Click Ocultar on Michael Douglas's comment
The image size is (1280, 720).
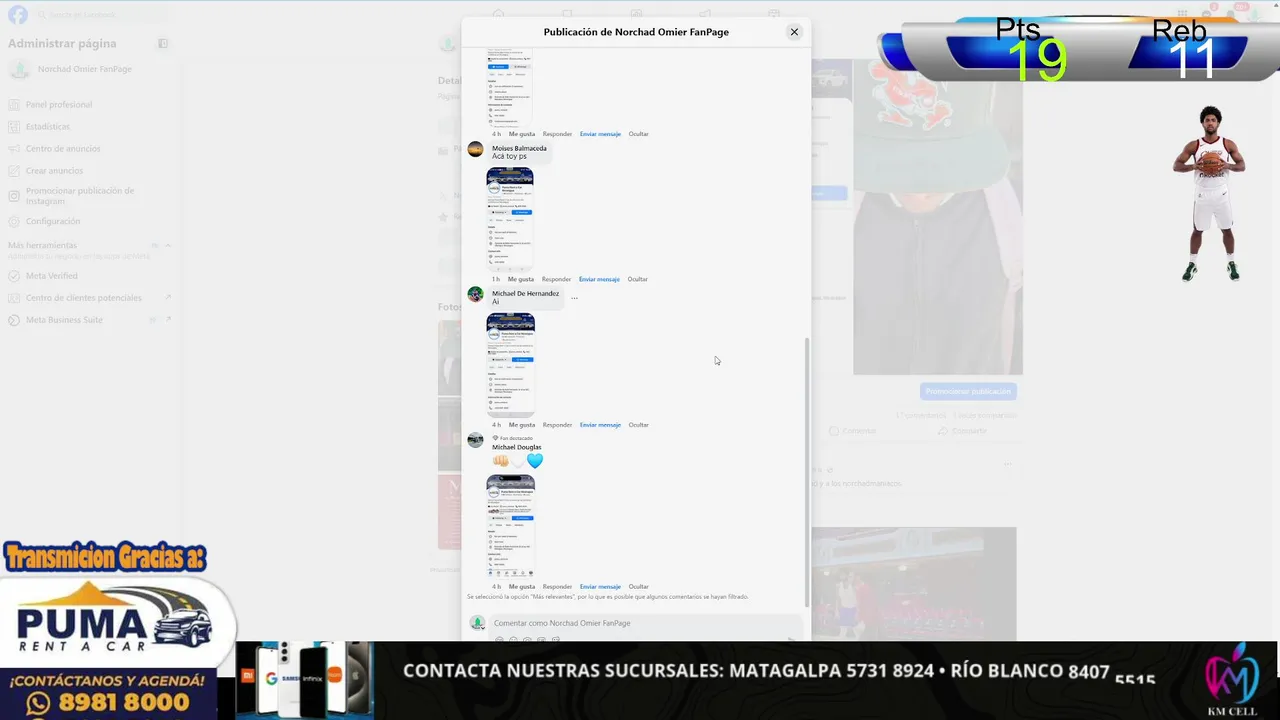coord(639,586)
